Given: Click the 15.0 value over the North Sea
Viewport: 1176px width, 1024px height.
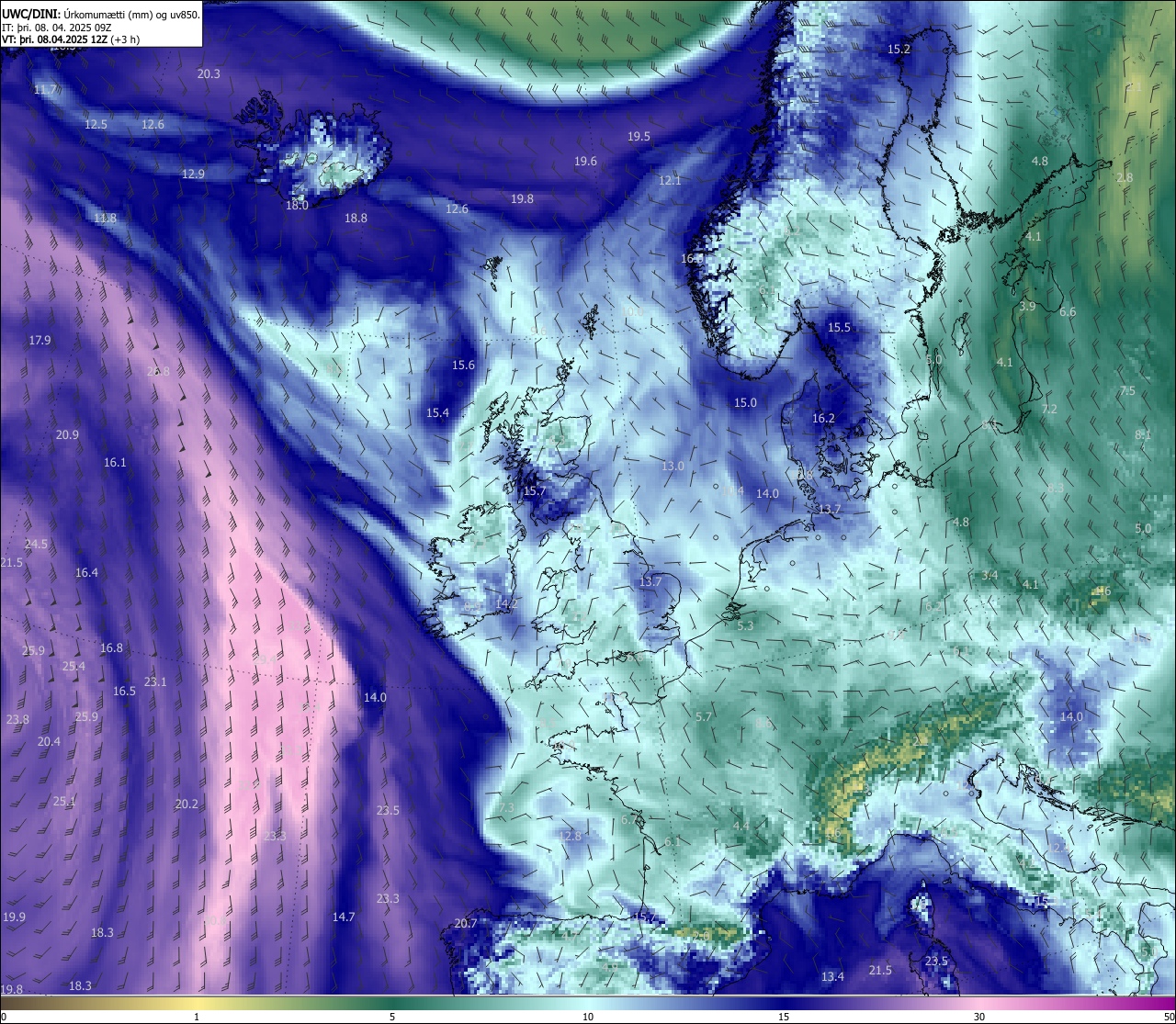Looking at the screenshot, I should 745,402.
